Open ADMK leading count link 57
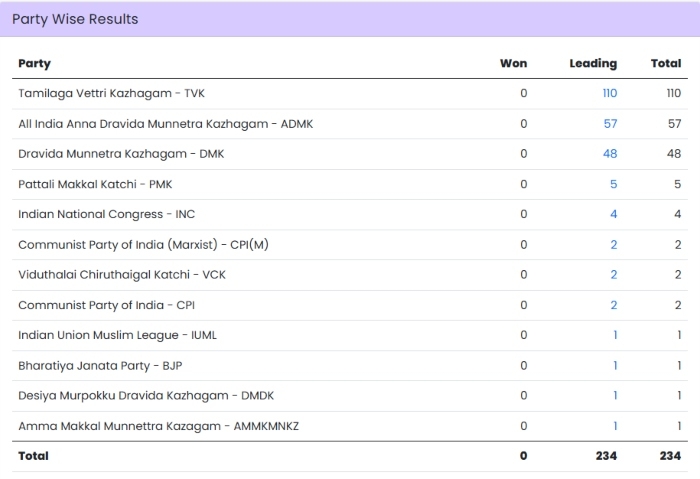700x479 pixels. (x=610, y=124)
